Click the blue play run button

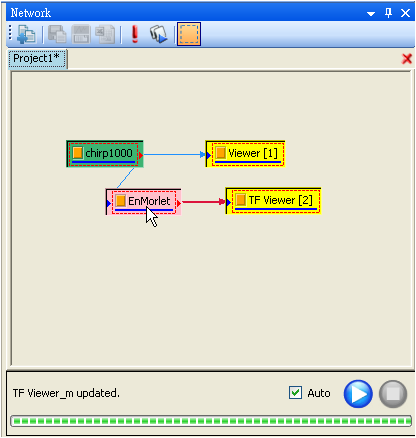358,394
